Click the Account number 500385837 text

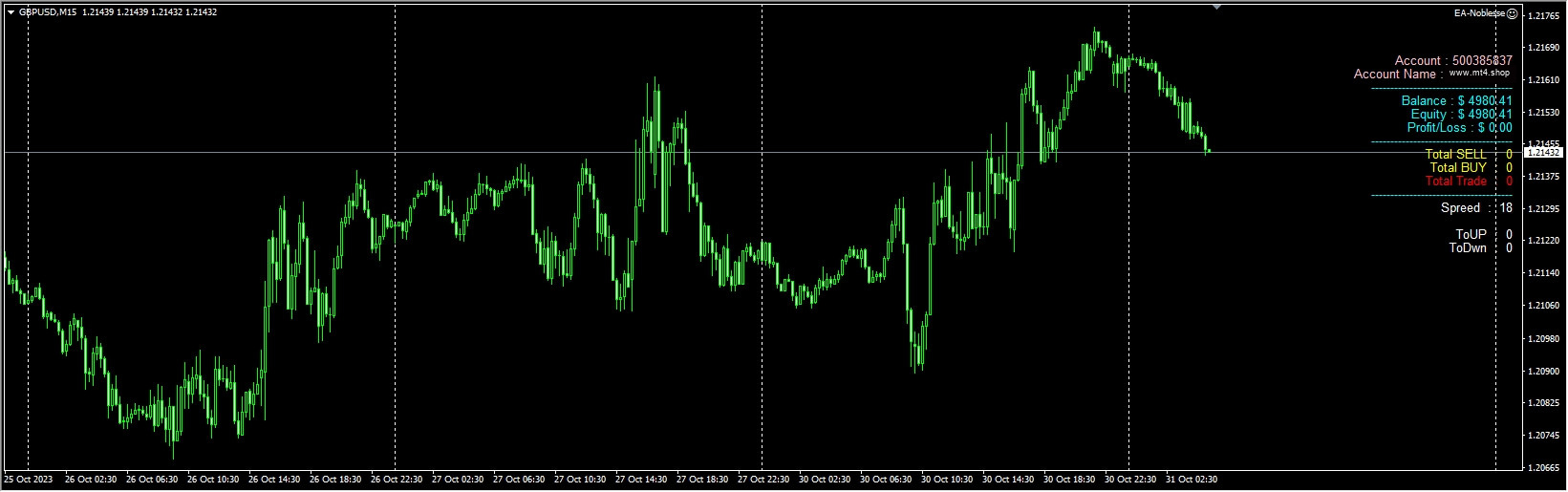pyautogui.click(x=1453, y=60)
